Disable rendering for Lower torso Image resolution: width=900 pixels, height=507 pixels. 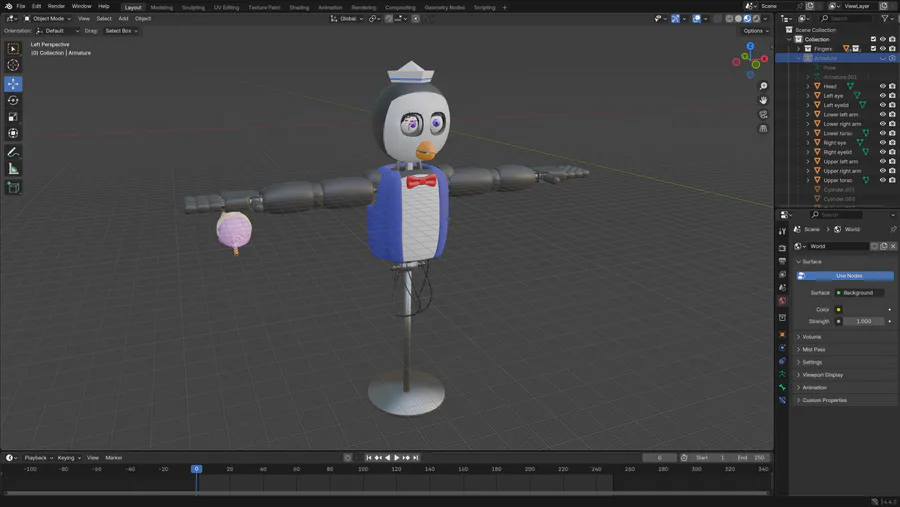(x=892, y=133)
